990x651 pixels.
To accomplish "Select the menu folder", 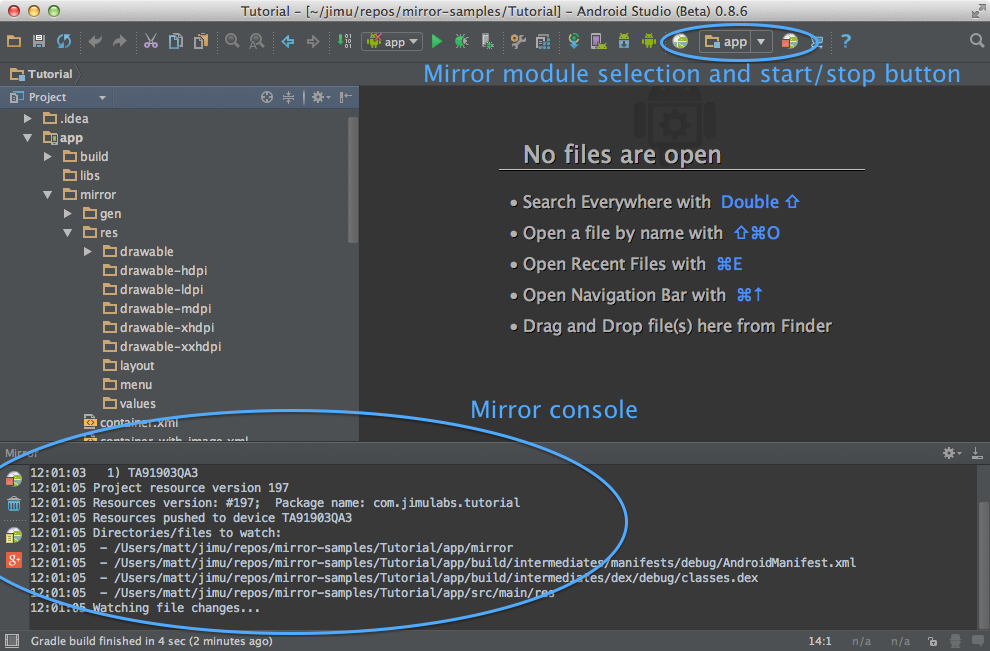I will pyautogui.click(x=128, y=385).
